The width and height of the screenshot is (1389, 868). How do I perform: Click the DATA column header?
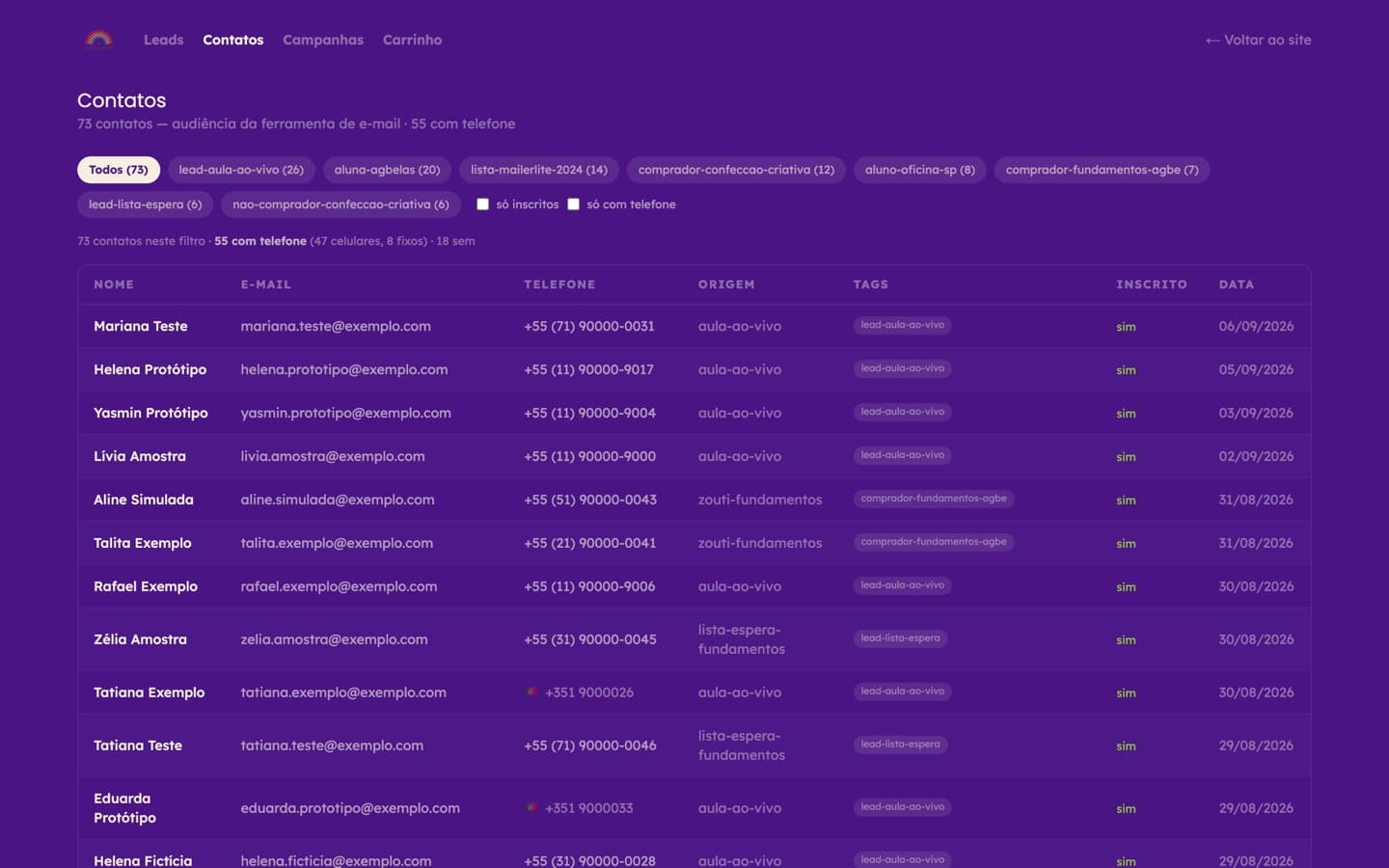pos(1237,285)
